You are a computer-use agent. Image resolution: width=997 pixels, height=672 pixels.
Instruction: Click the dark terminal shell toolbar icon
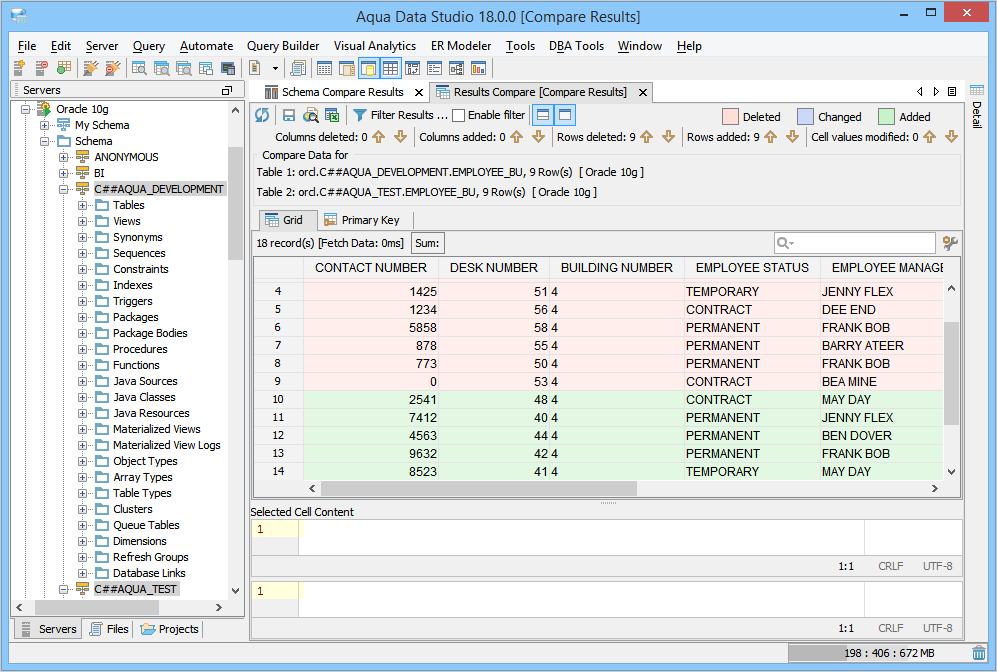click(x=228, y=68)
